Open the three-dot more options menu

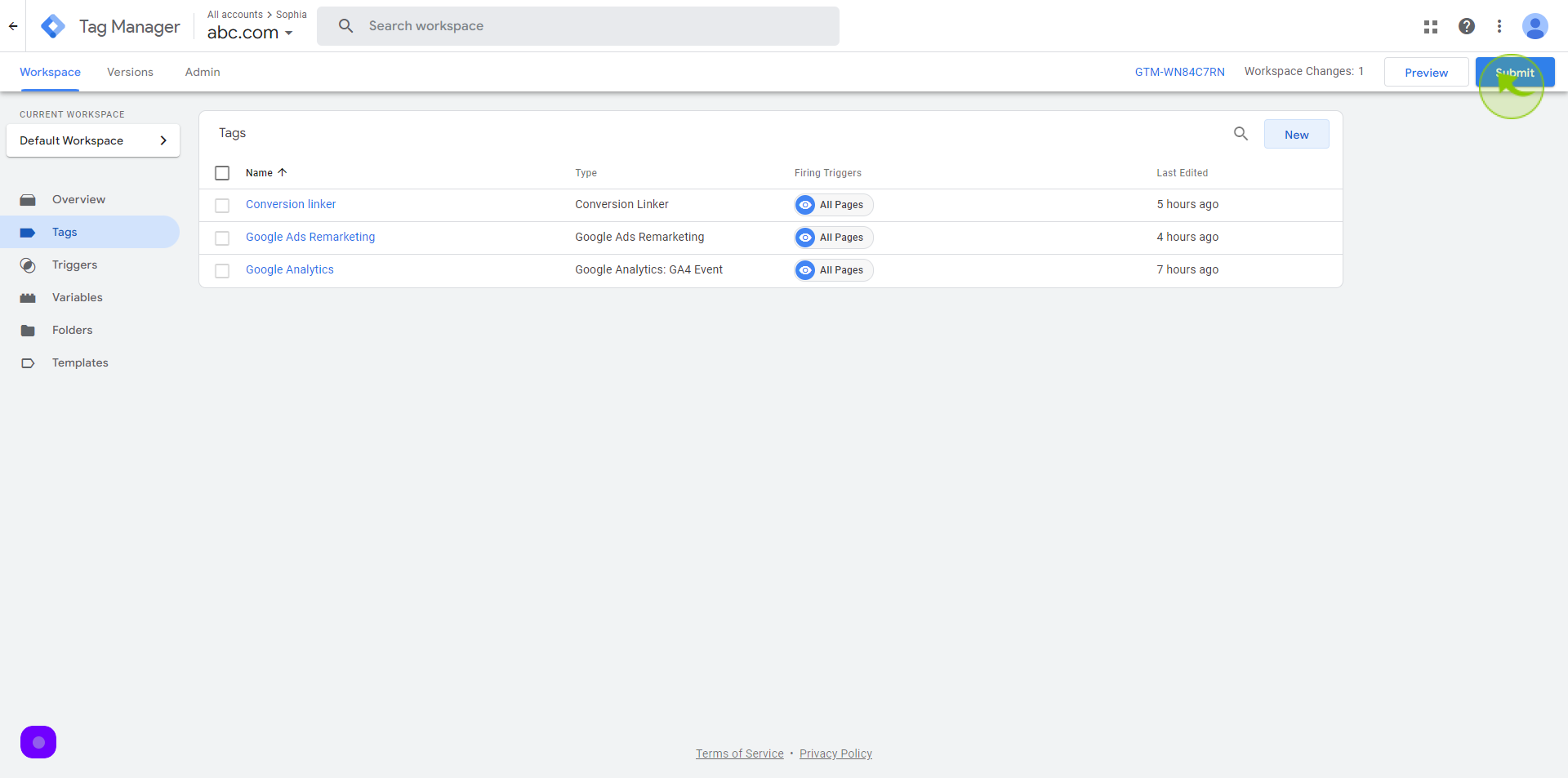click(x=1499, y=26)
